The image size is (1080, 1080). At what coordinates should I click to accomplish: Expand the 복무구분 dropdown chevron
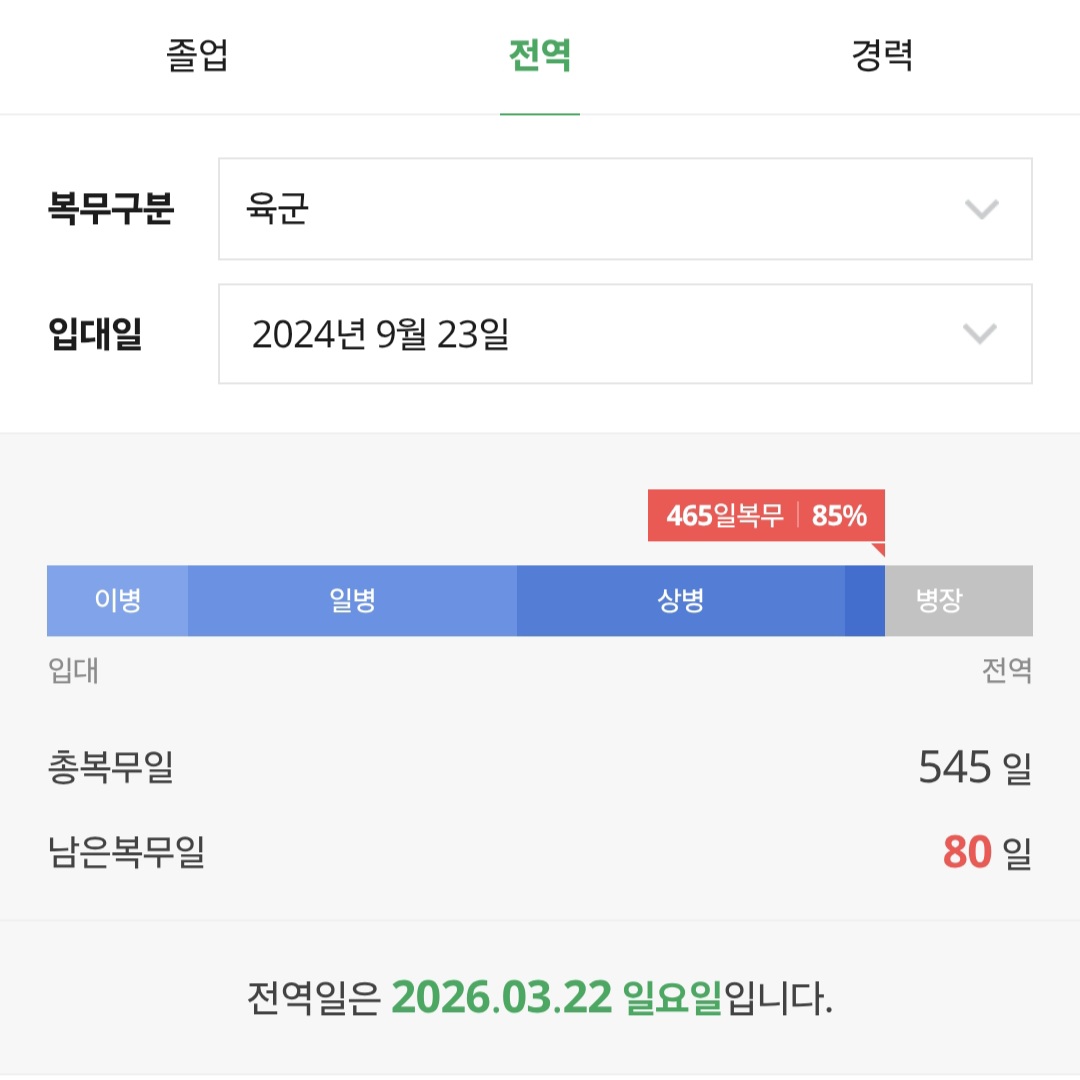[981, 209]
